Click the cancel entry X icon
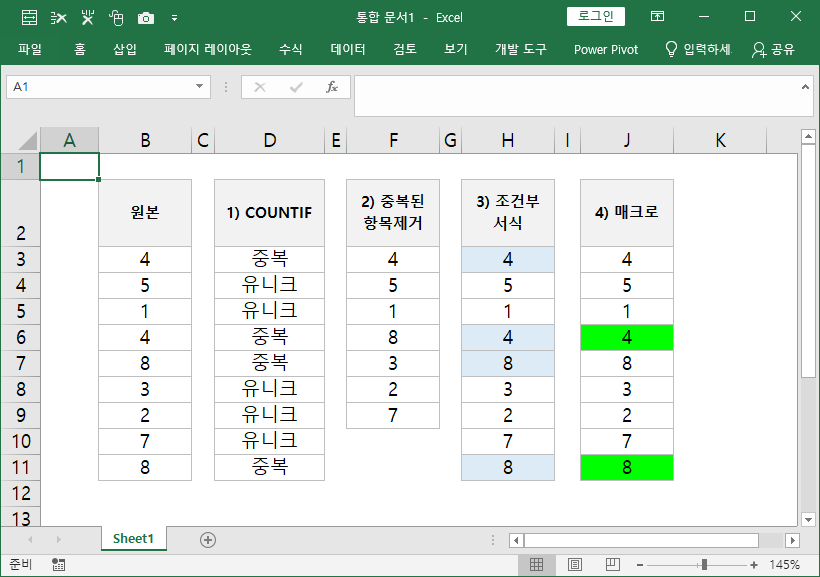Screen dimensions: 820x577 [260, 87]
